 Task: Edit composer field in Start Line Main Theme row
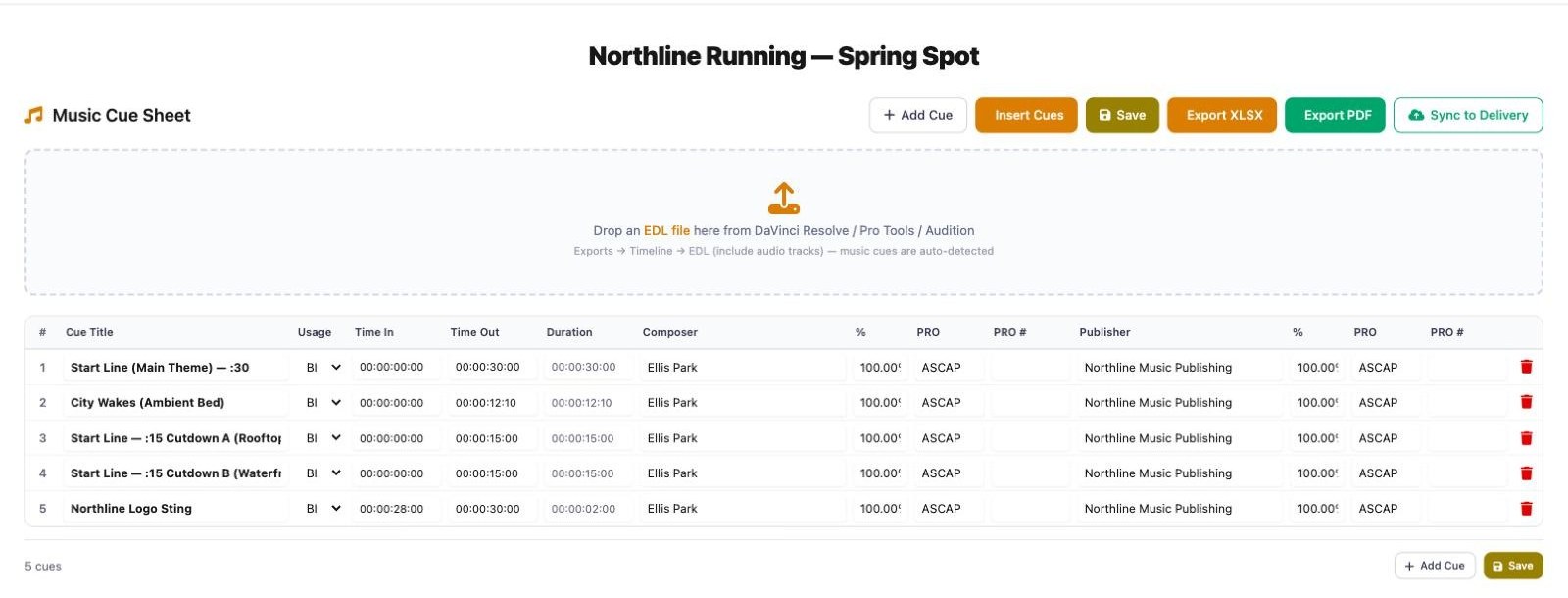click(x=744, y=368)
